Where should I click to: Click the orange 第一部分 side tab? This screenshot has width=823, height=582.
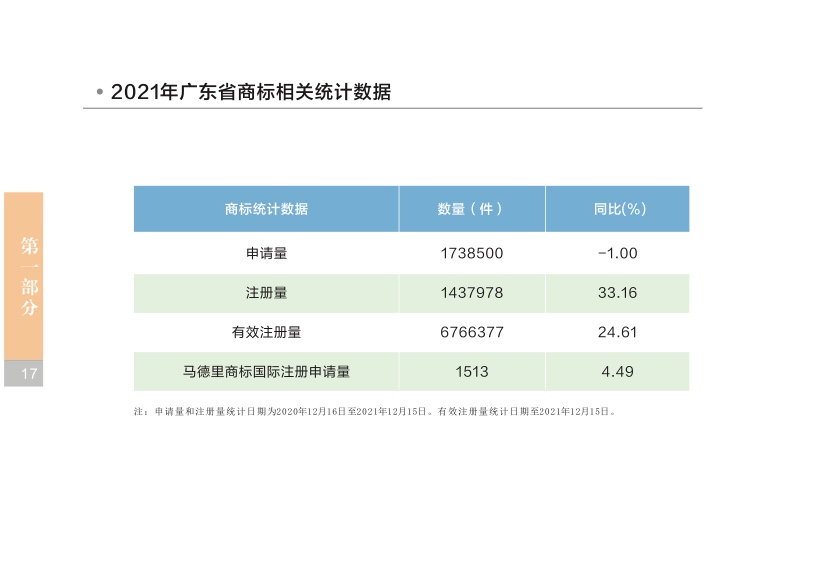pyautogui.click(x=24, y=275)
